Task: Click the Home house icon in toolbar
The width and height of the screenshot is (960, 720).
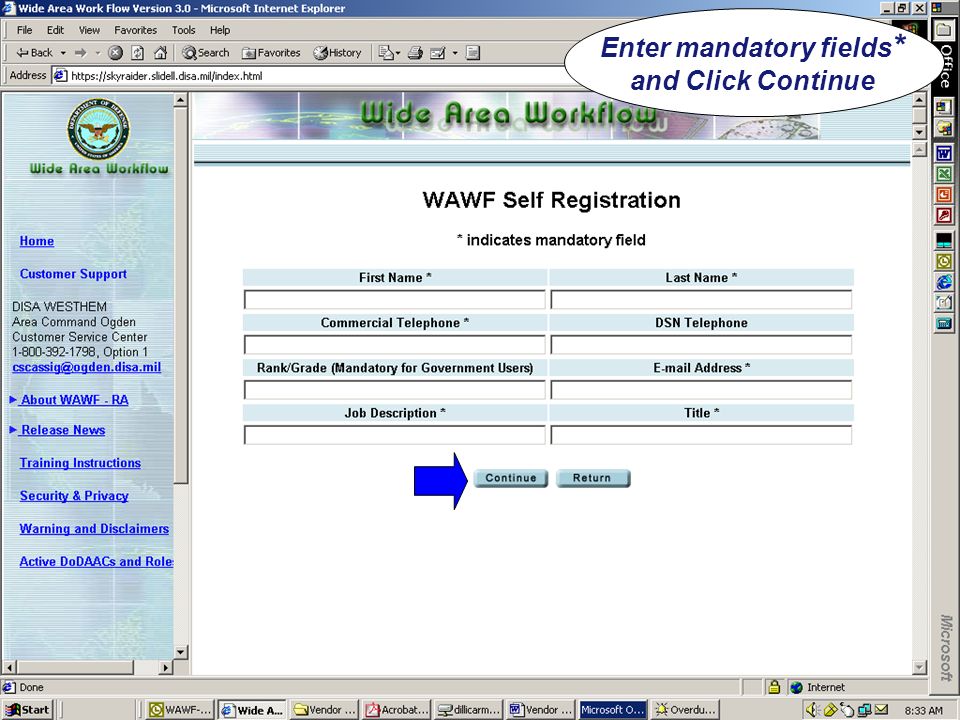Action: point(160,53)
